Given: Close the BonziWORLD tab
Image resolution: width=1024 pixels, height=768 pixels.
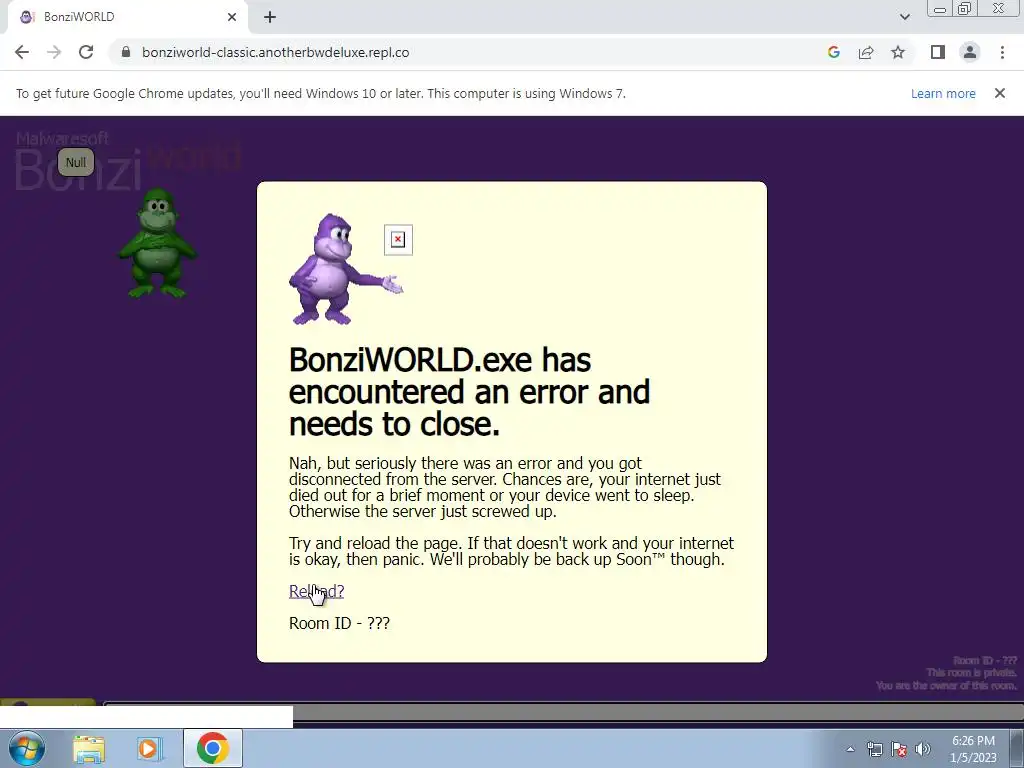Looking at the screenshot, I should coord(232,17).
